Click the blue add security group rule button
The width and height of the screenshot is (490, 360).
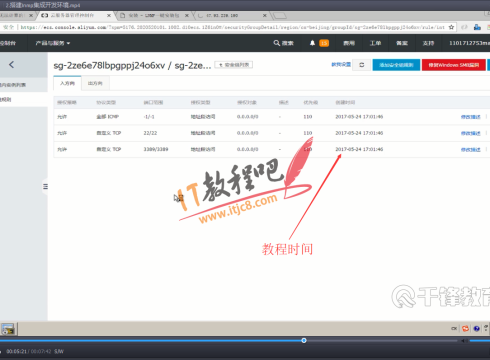(396, 65)
